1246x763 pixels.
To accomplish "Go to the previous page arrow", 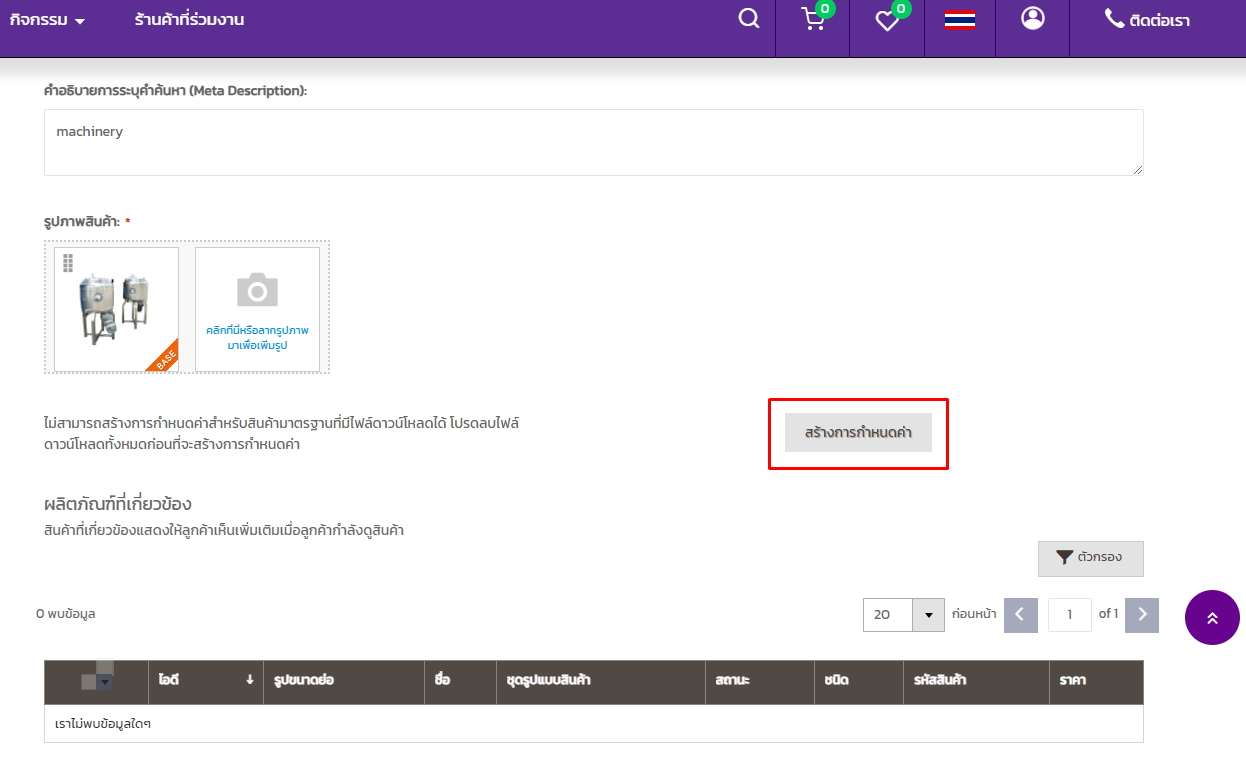I will [x=1020, y=615].
